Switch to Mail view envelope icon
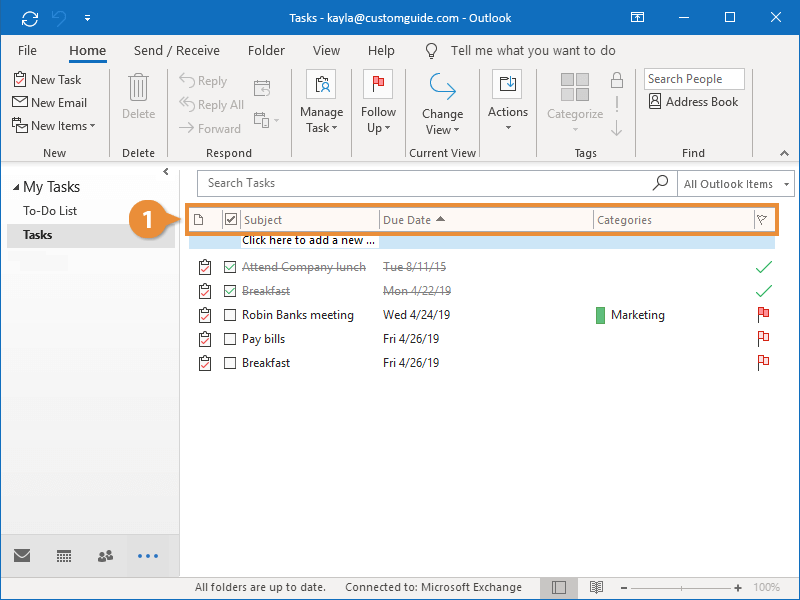 click(22, 555)
